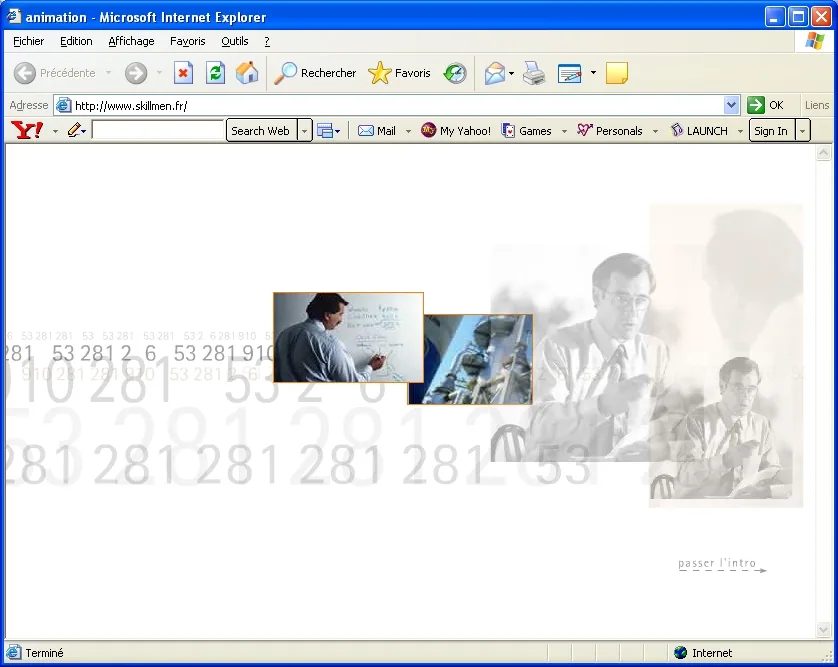The width and height of the screenshot is (838, 667).
Task: Expand the edit icon dropdown arrow
Action: click(x=593, y=73)
